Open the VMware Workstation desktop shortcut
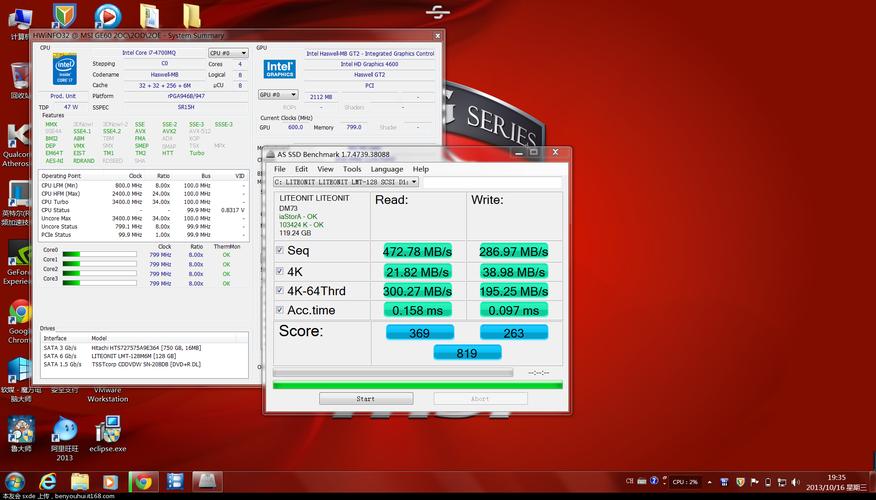This screenshot has height=500, width=876. [x=107, y=394]
